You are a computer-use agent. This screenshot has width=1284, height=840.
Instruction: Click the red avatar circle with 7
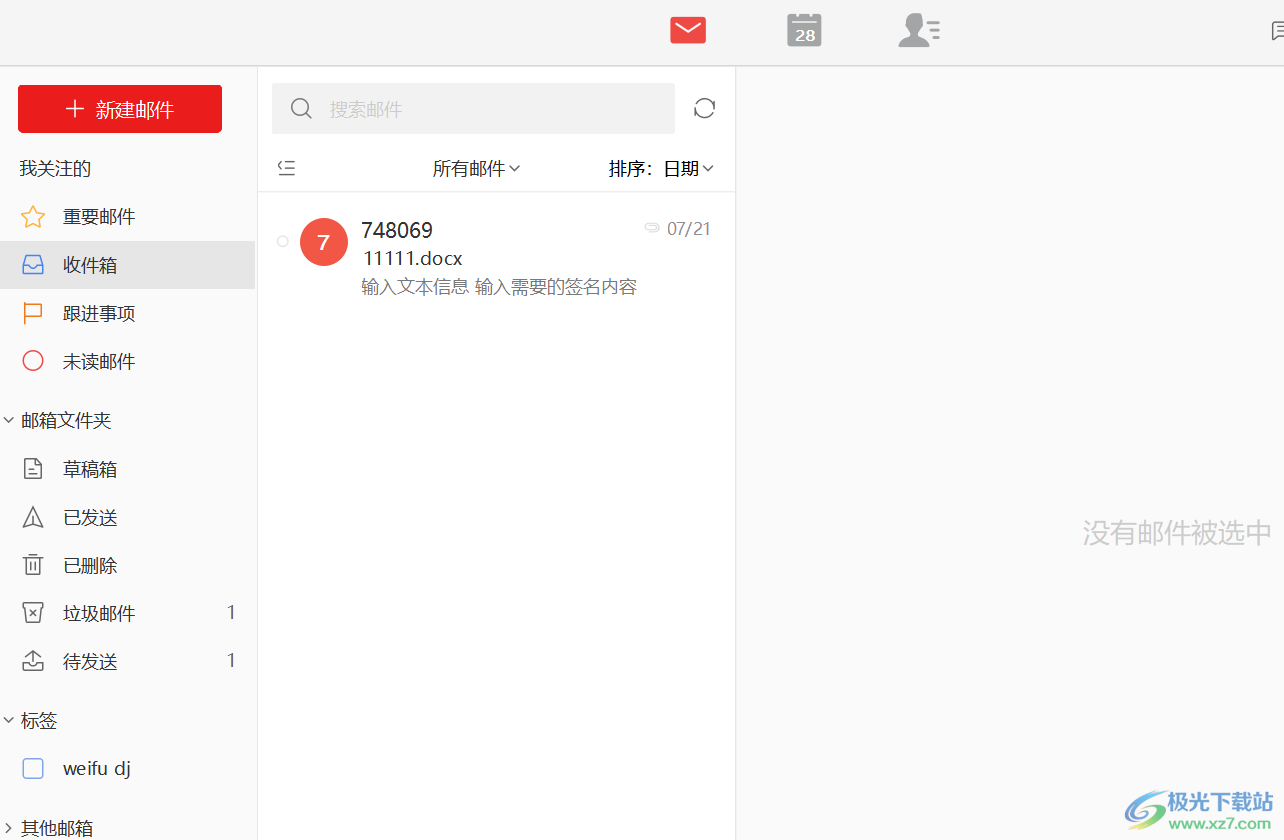point(323,242)
